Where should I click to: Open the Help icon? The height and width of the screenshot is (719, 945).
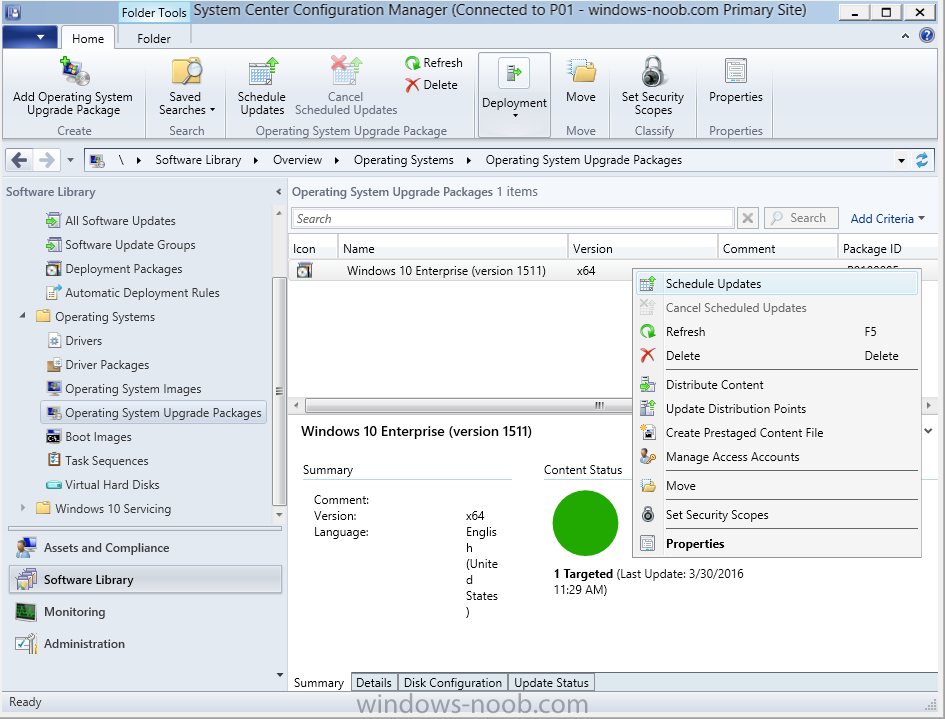coord(926,36)
